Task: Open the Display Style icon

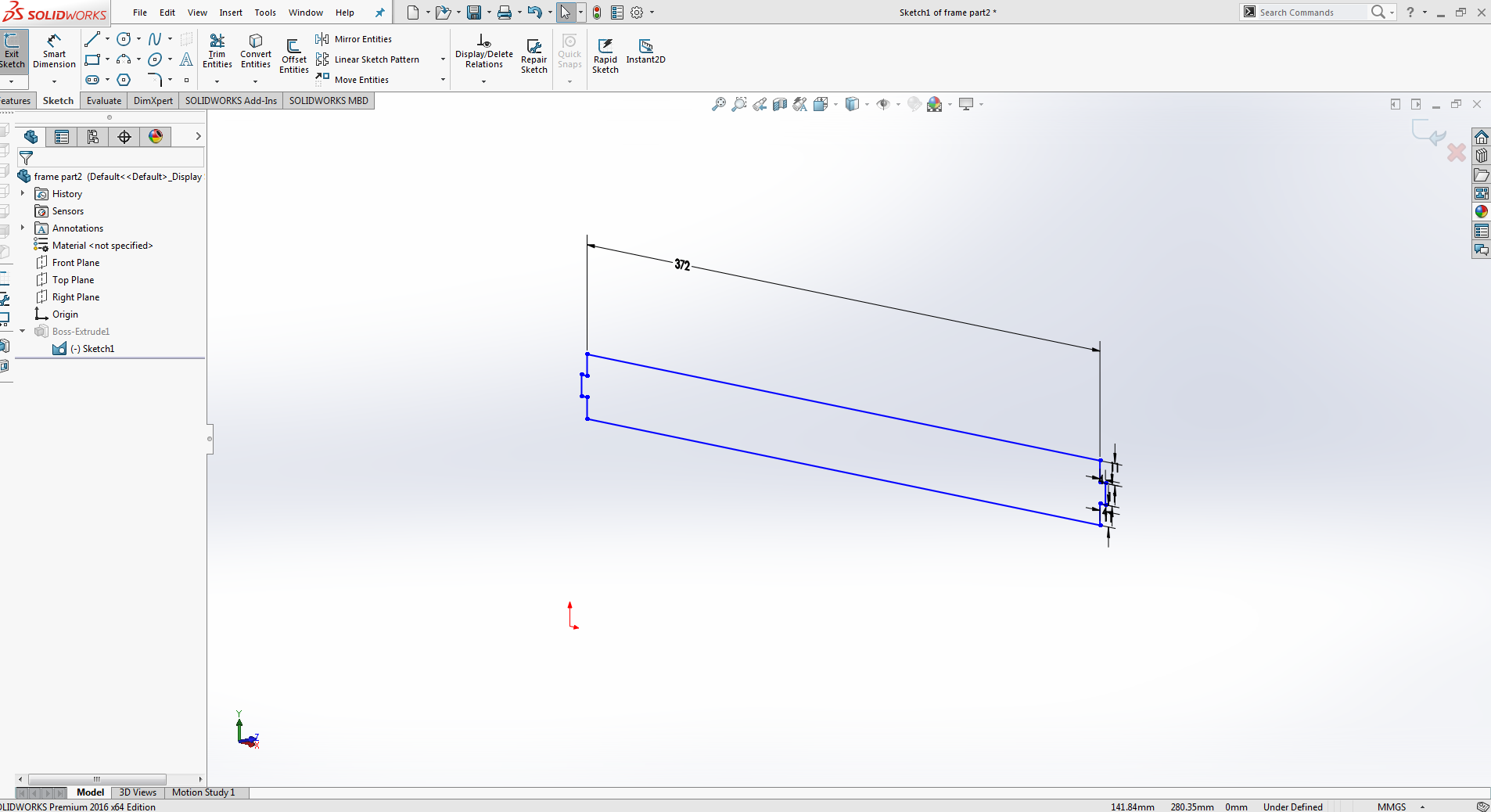Action: coord(852,104)
